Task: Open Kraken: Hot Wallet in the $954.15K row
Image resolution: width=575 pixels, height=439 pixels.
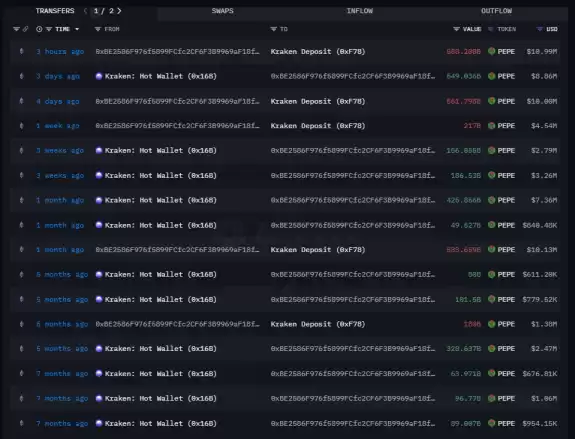Action: pos(161,423)
